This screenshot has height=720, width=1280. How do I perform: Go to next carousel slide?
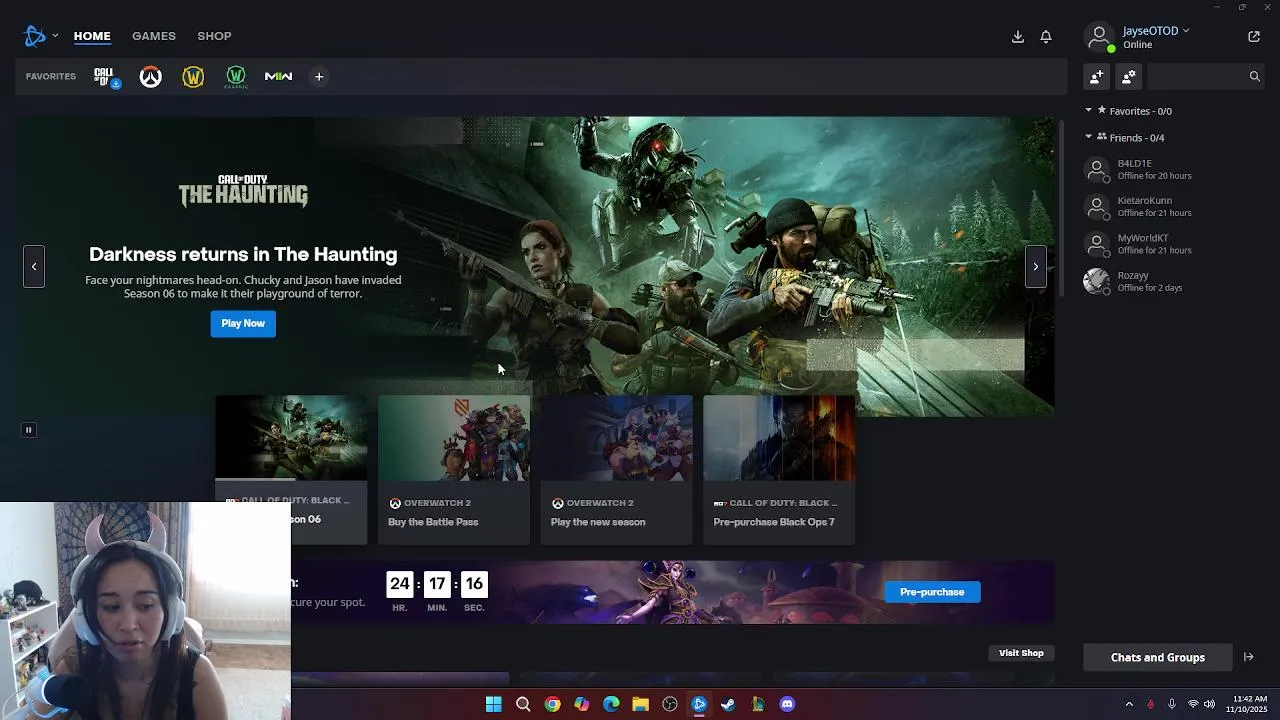(x=1036, y=267)
